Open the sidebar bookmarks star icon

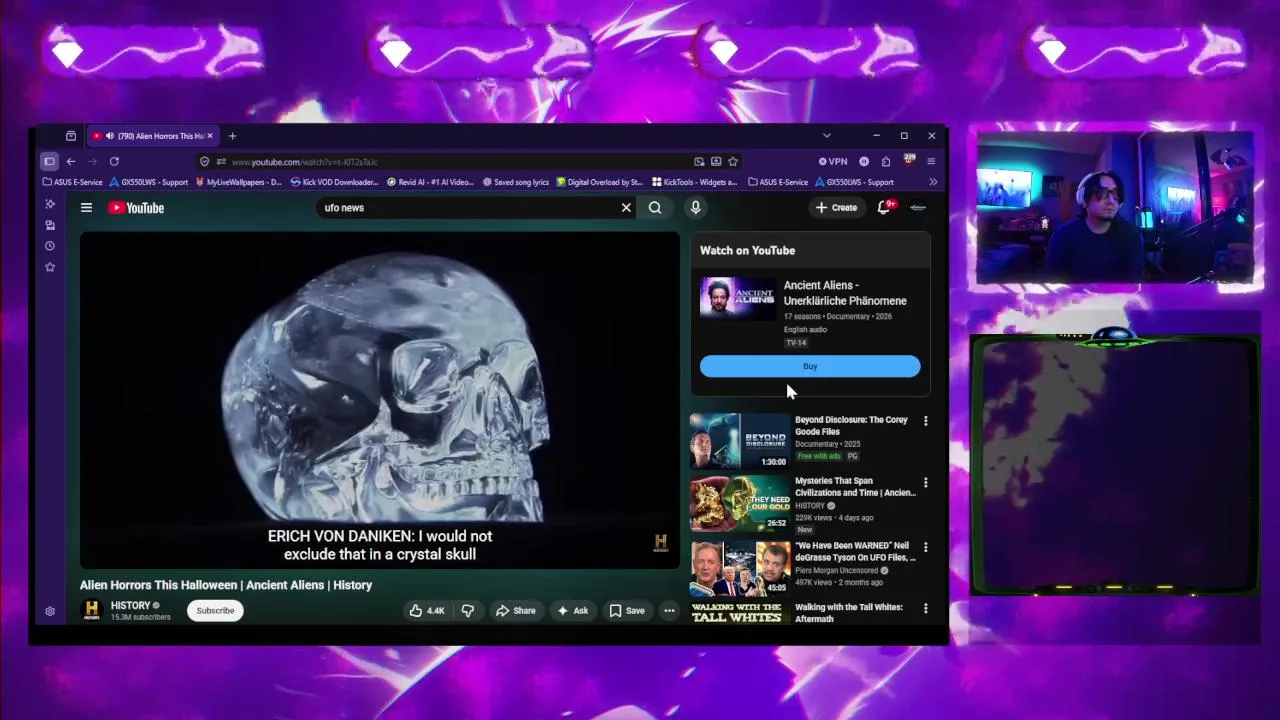click(x=50, y=267)
